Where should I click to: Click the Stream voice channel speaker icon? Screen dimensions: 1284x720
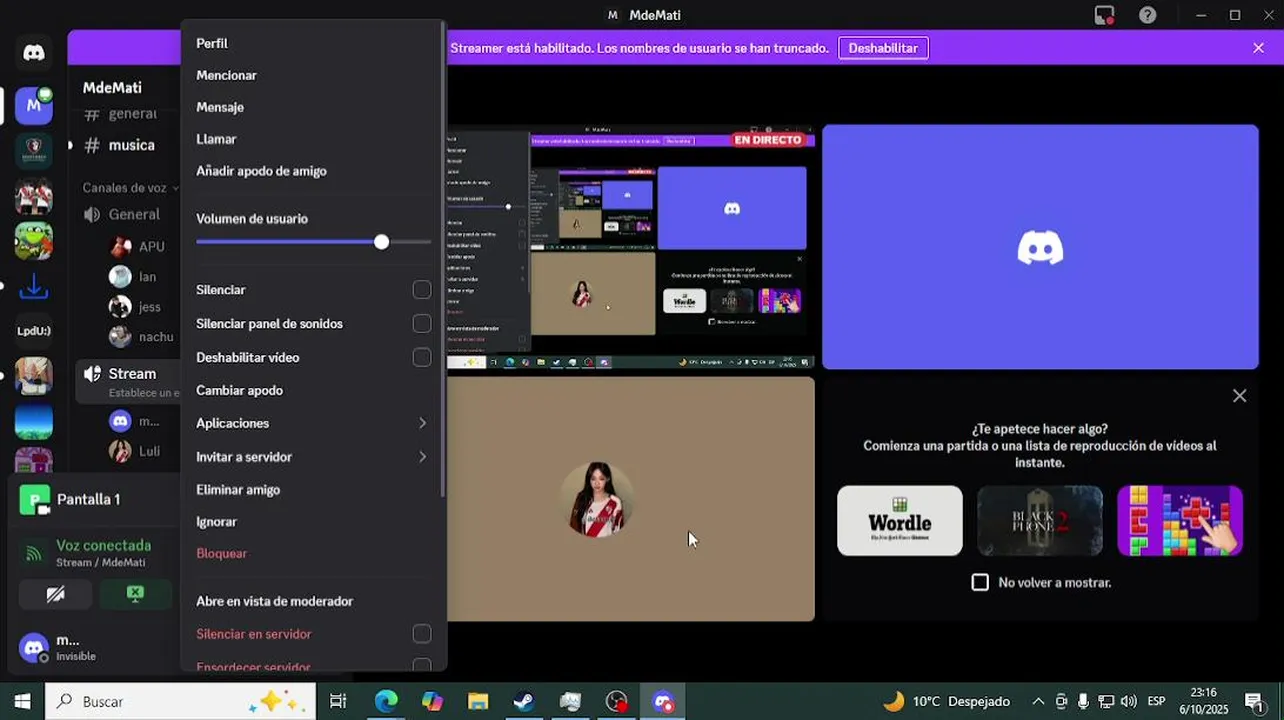pos(93,373)
